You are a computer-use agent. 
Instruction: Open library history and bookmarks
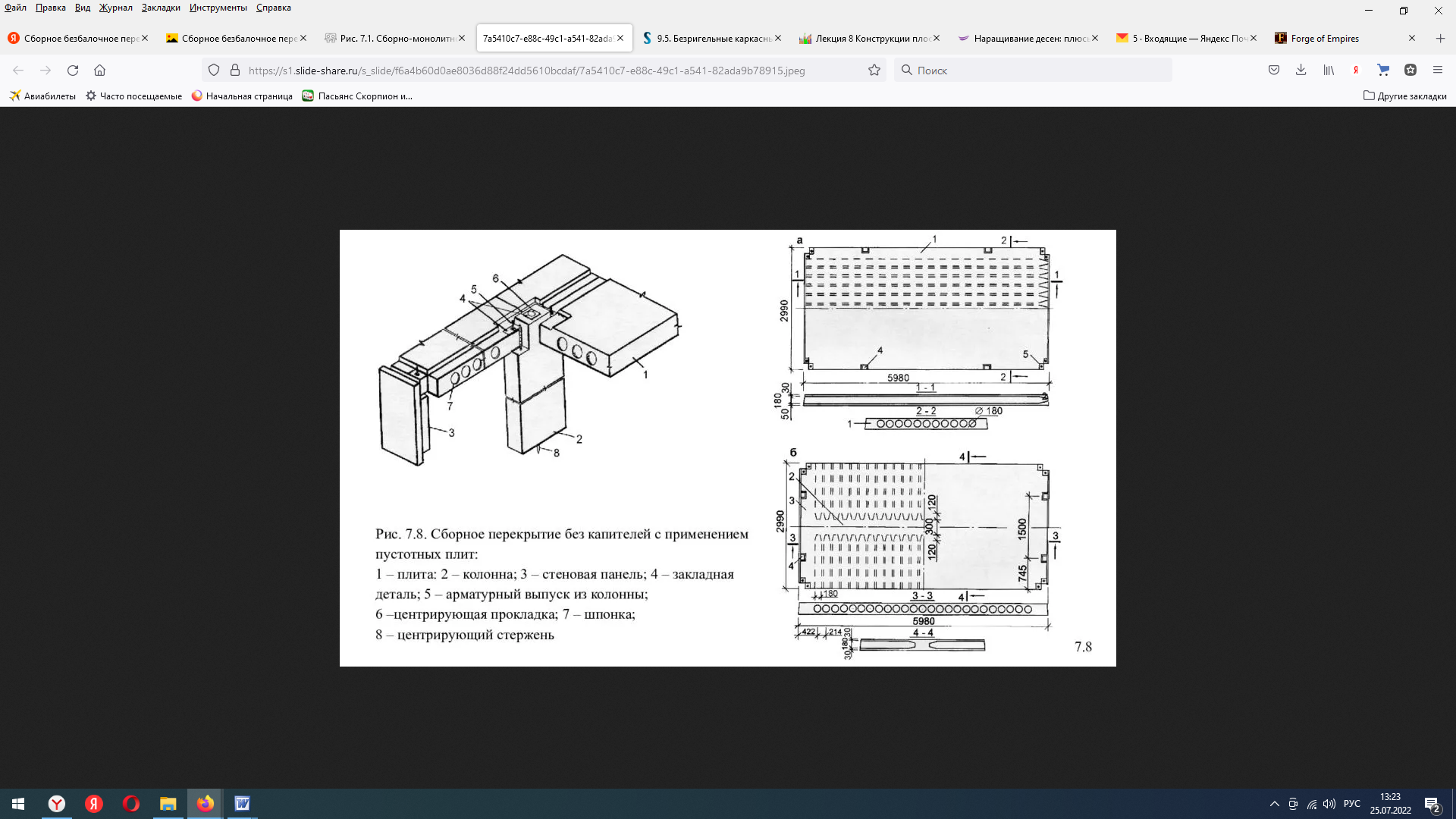coord(1329,71)
